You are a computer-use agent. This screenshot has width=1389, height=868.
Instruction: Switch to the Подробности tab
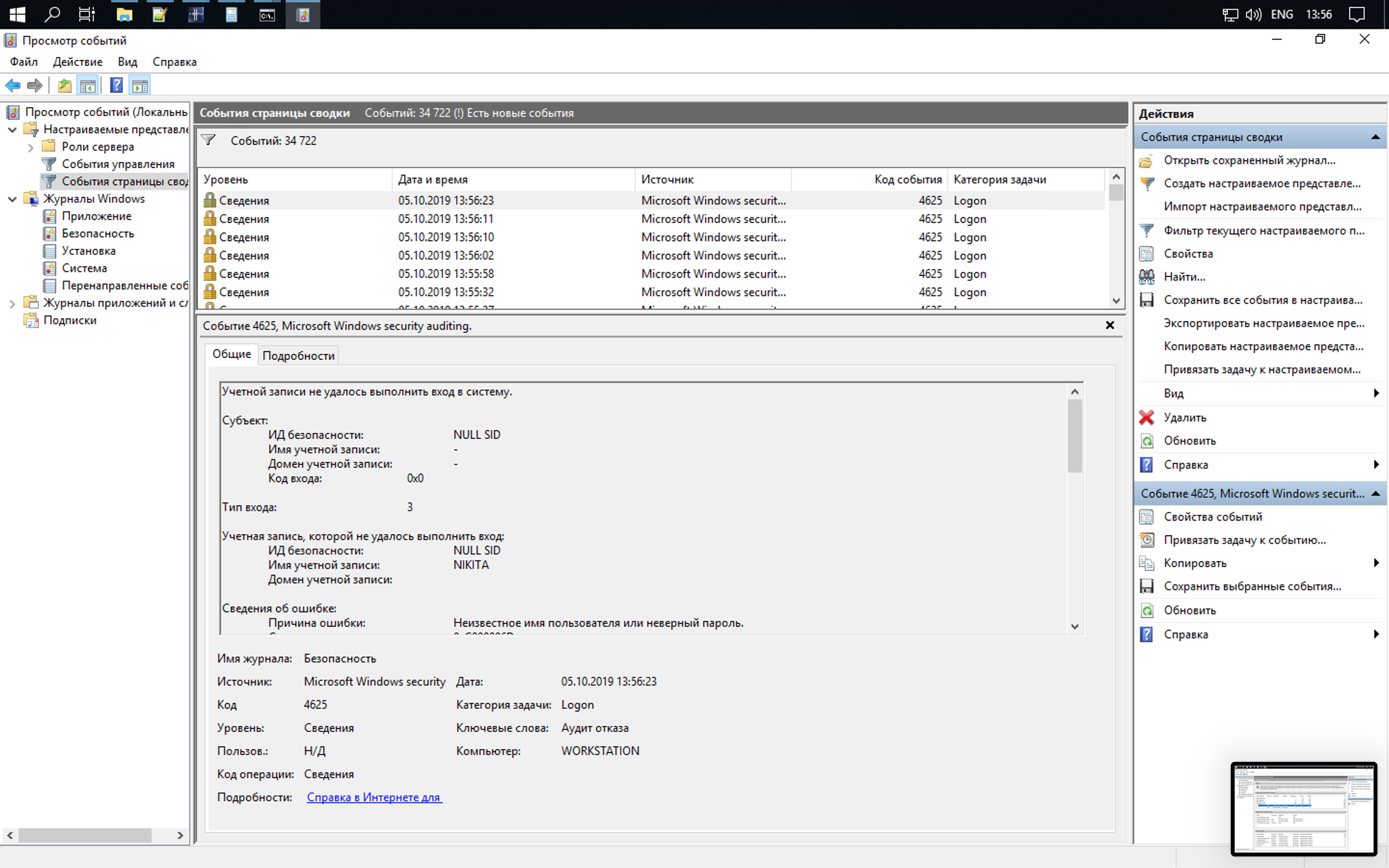[299, 355]
